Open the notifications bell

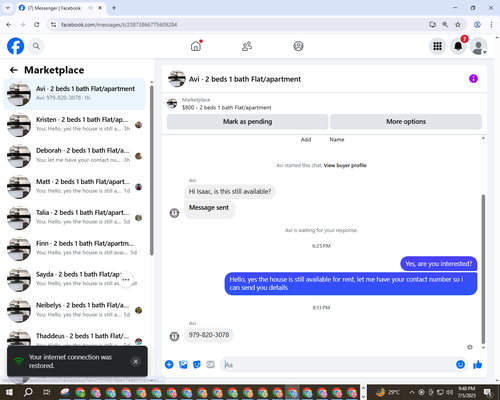pos(458,46)
